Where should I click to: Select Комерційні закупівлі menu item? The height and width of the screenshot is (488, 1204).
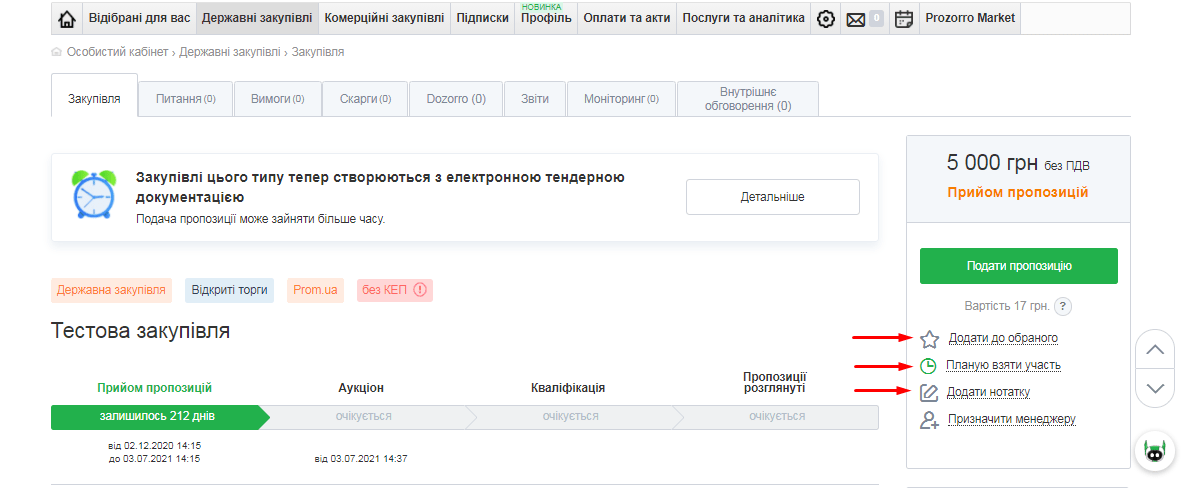point(384,18)
